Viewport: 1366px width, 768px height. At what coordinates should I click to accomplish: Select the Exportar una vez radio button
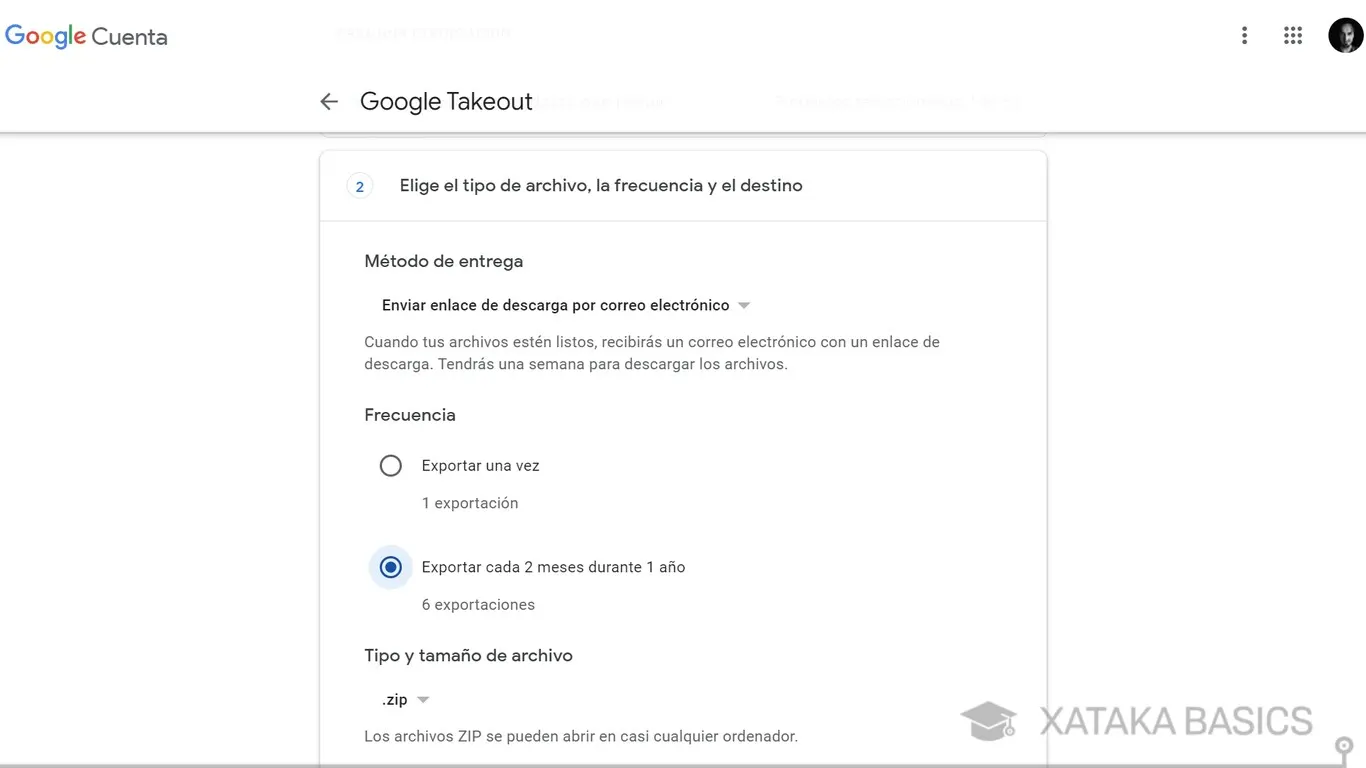pos(391,466)
